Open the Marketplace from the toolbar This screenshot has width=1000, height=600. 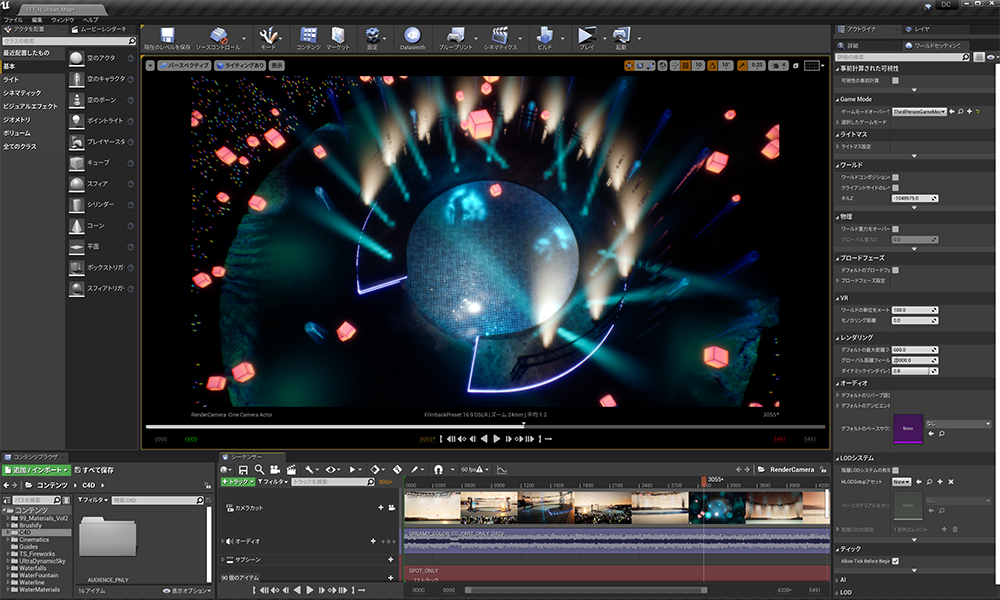(x=338, y=37)
